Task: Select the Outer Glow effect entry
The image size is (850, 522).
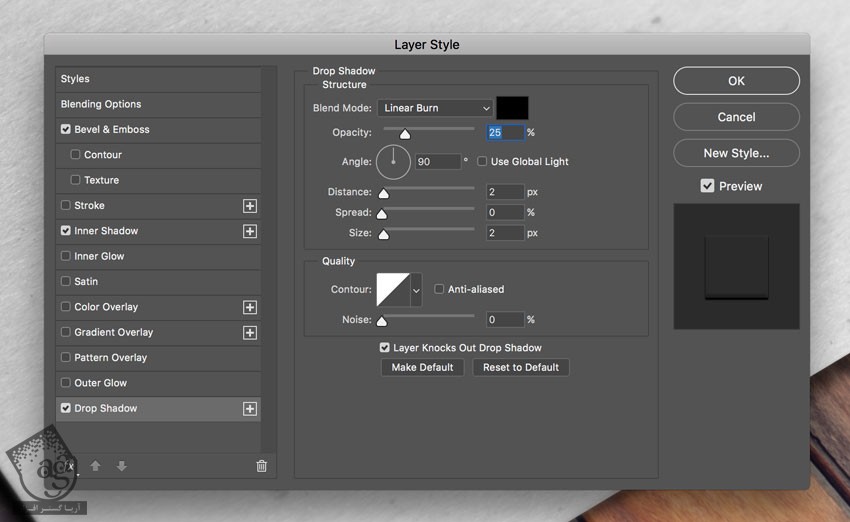Action: coord(100,383)
